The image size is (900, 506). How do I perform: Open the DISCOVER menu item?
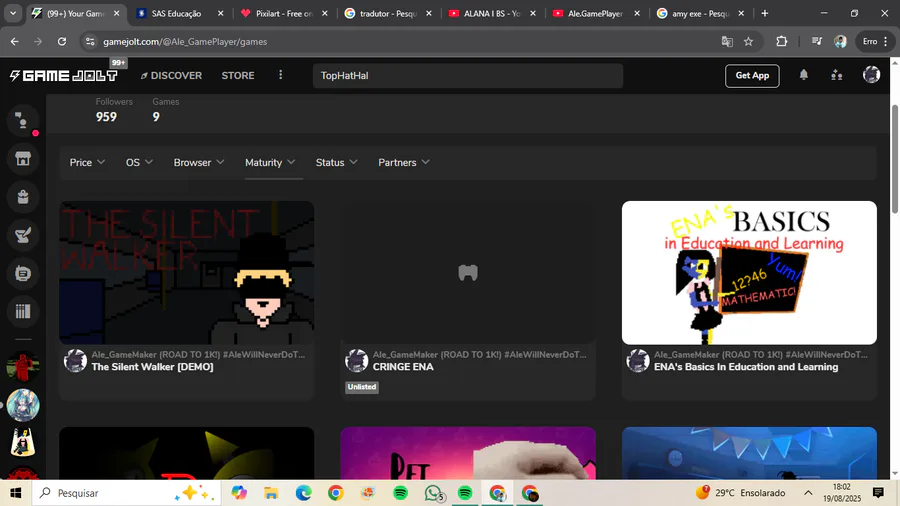[x=171, y=75]
